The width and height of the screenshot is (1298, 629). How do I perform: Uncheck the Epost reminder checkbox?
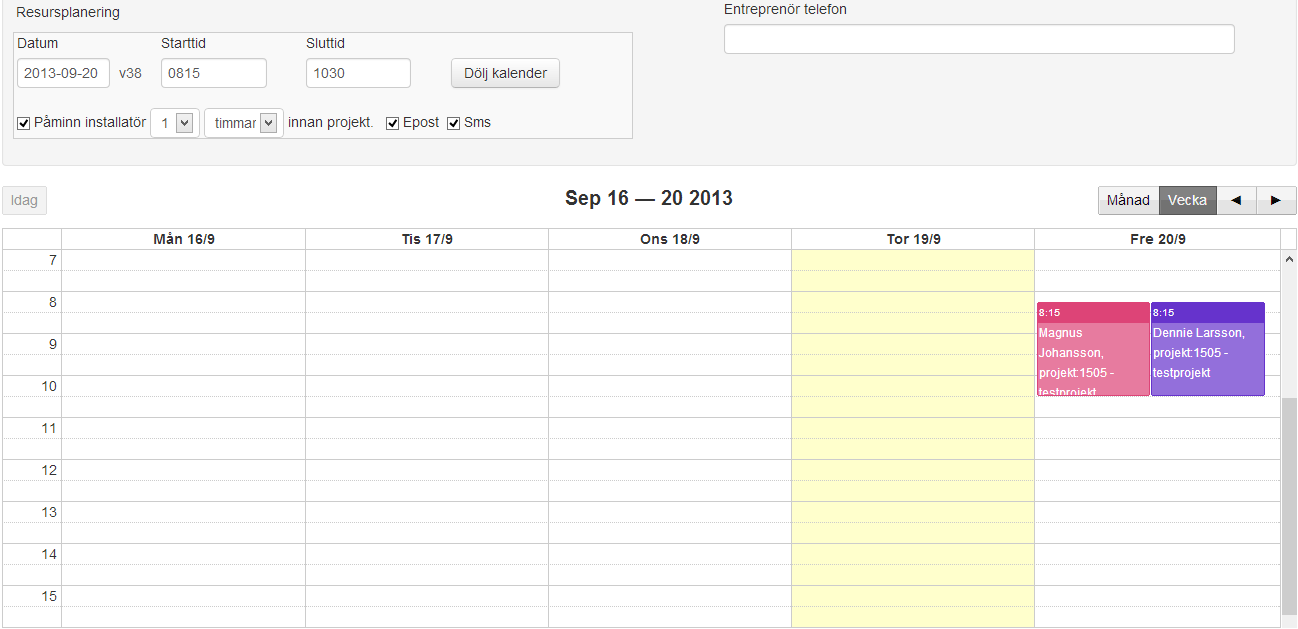point(393,123)
